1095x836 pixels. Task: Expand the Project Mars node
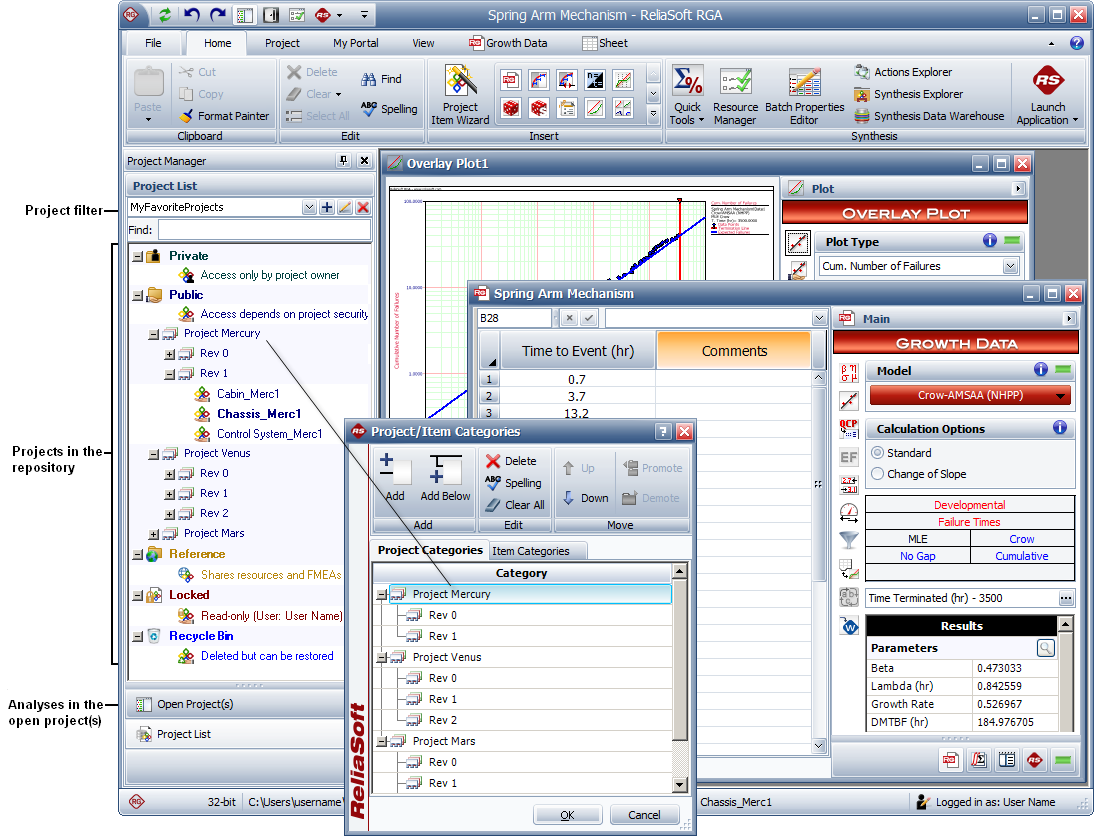(x=154, y=534)
